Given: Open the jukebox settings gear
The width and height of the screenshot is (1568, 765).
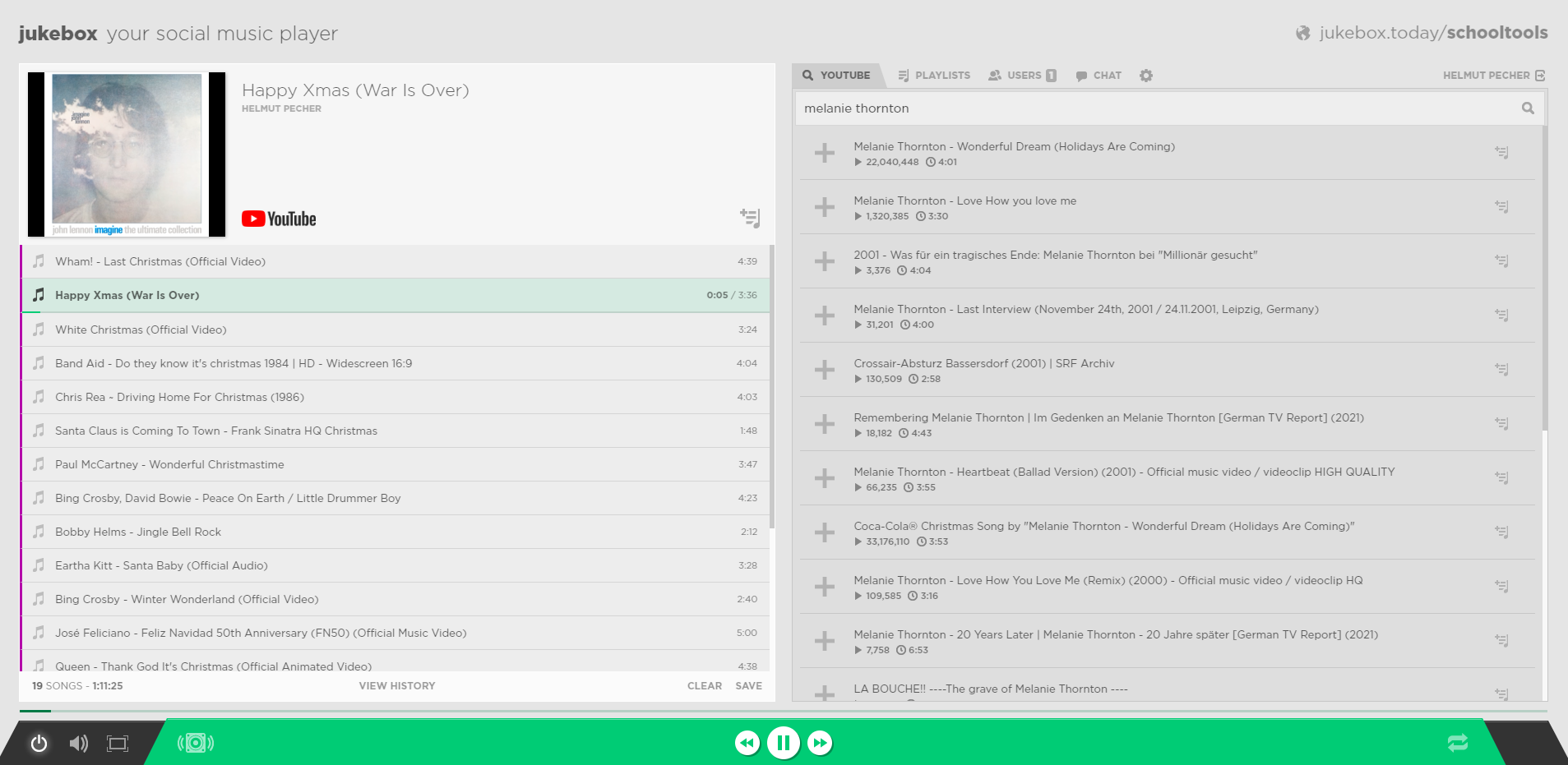Looking at the screenshot, I should [x=1145, y=75].
